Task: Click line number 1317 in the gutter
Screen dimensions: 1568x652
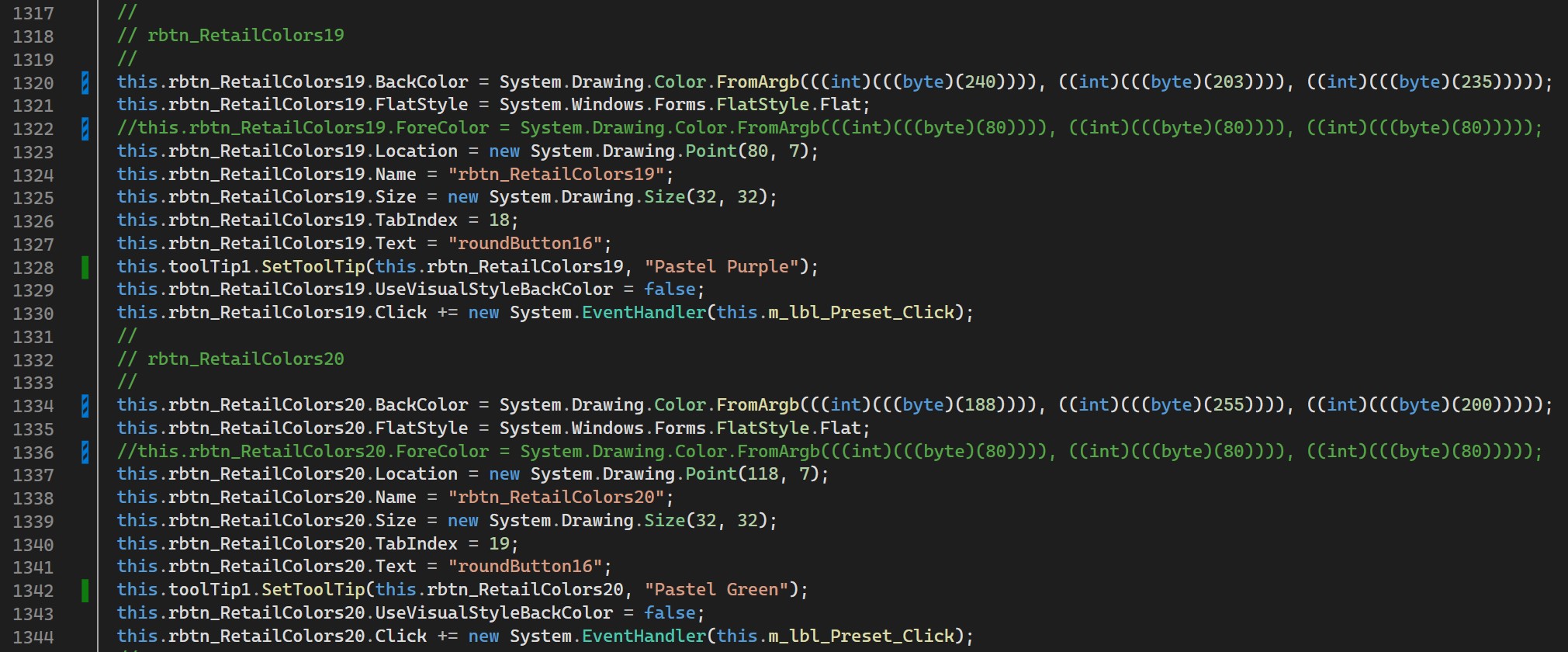Action: [33, 13]
